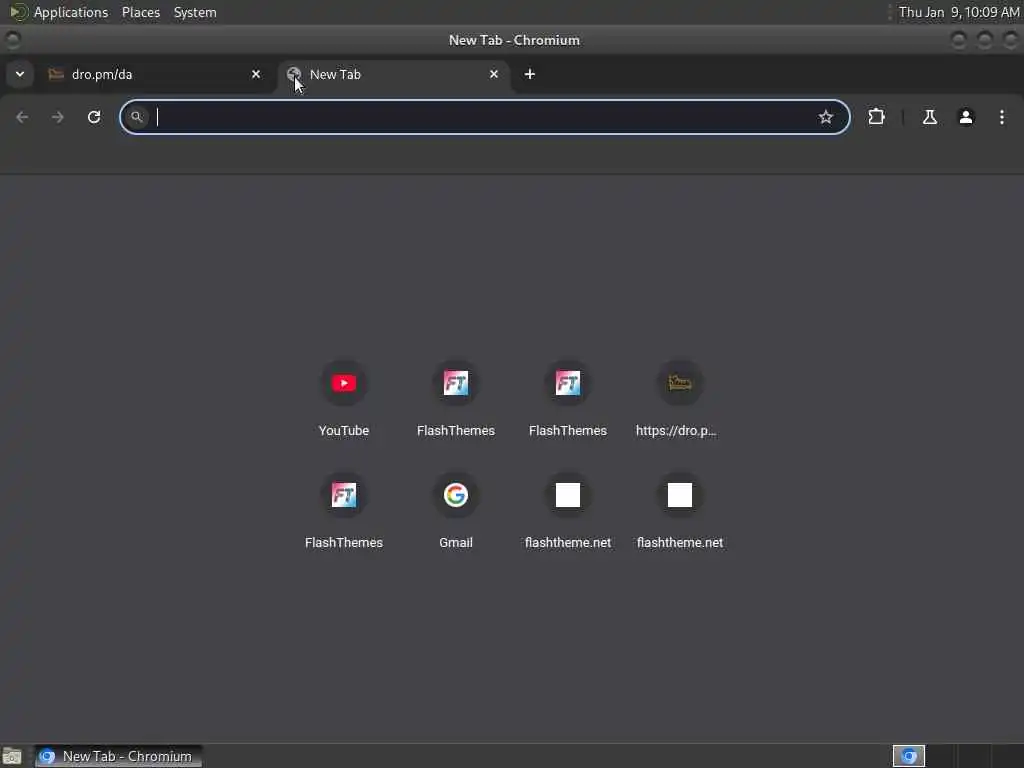Go forward with the forward arrow
The height and width of the screenshot is (768, 1024).
point(58,117)
